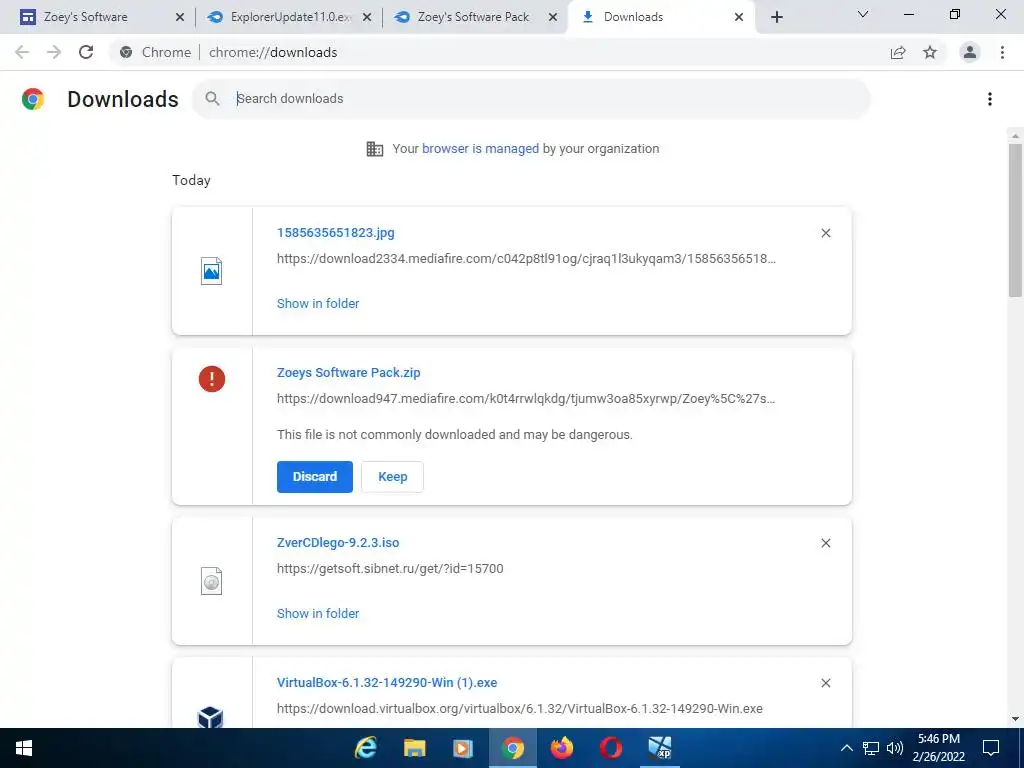Switch to the Zoey's Software tab
Viewport: 1024px width, 768px height.
click(86, 17)
